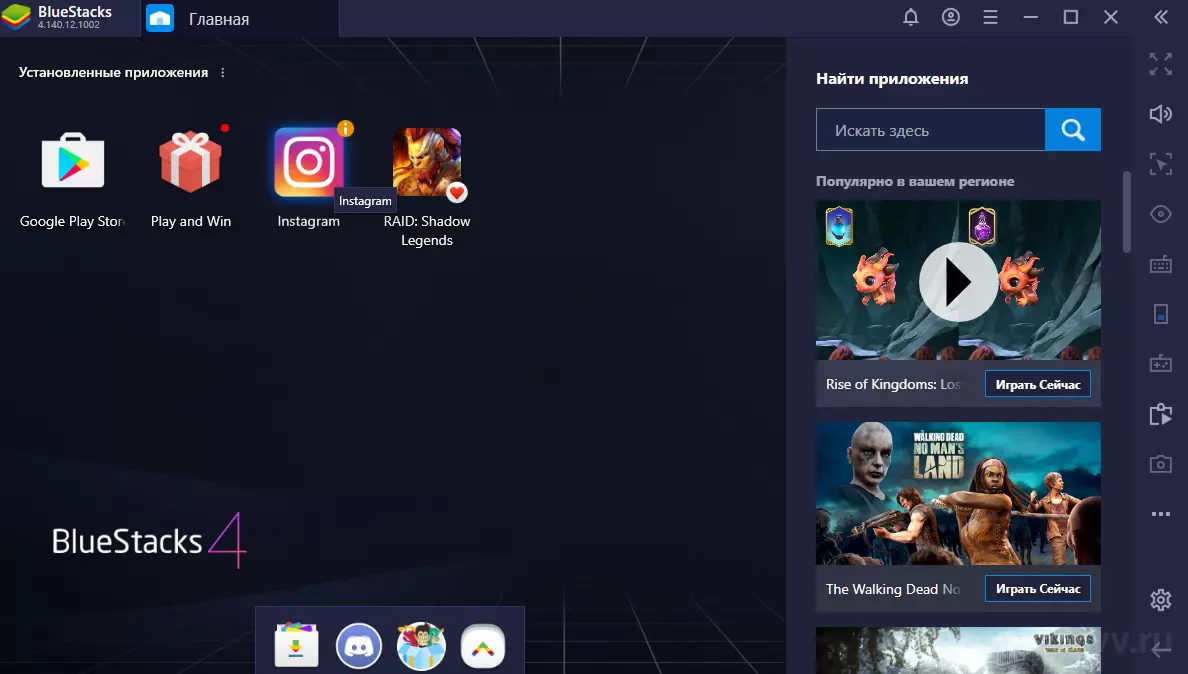The width and height of the screenshot is (1188, 674).
Task: Click Играть Сейчас for The Walking Dead
Action: coord(1037,588)
